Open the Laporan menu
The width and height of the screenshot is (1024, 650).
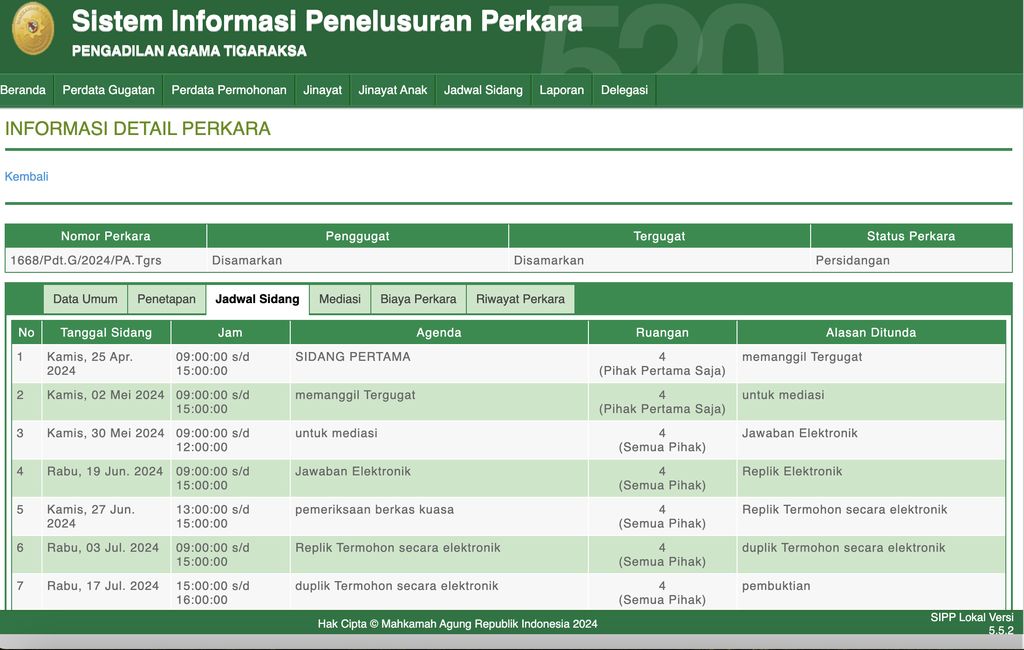click(562, 90)
